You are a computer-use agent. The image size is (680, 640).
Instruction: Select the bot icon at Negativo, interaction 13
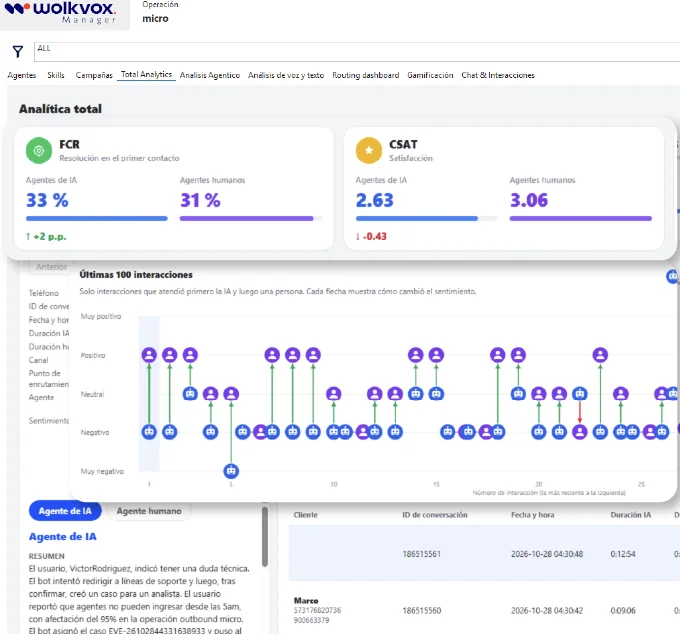[395, 432]
